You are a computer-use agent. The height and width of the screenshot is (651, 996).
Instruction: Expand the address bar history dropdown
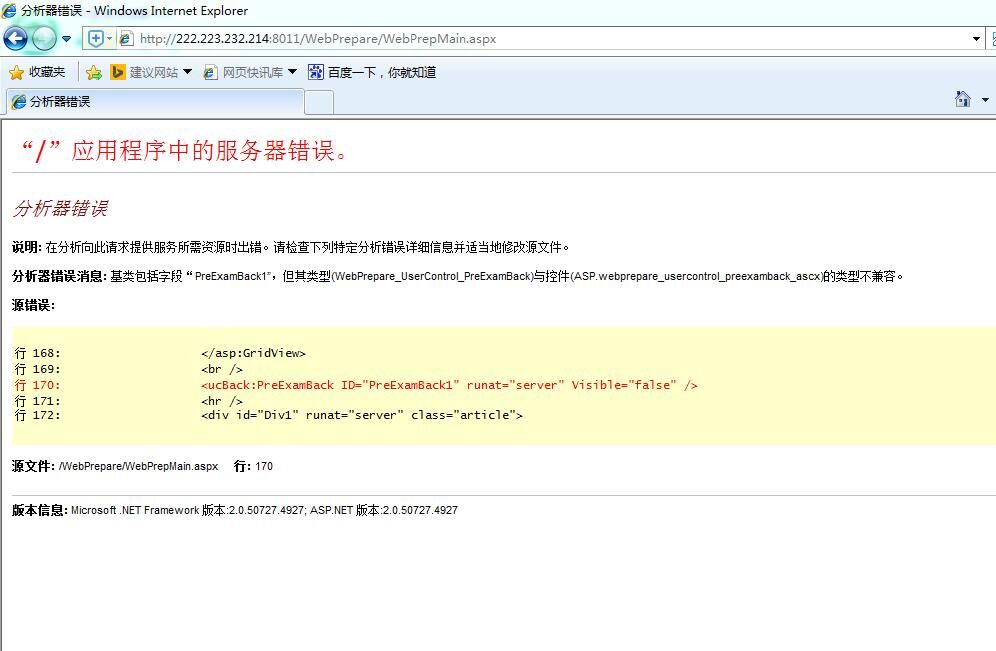(x=976, y=39)
